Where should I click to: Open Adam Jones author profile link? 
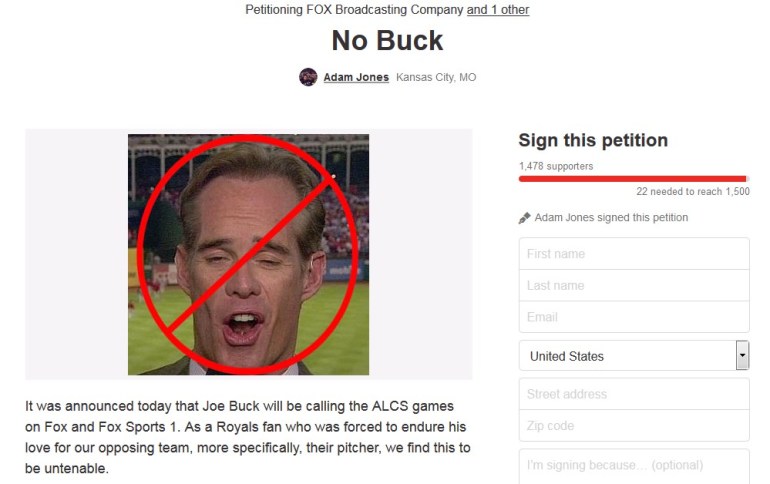[x=356, y=77]
